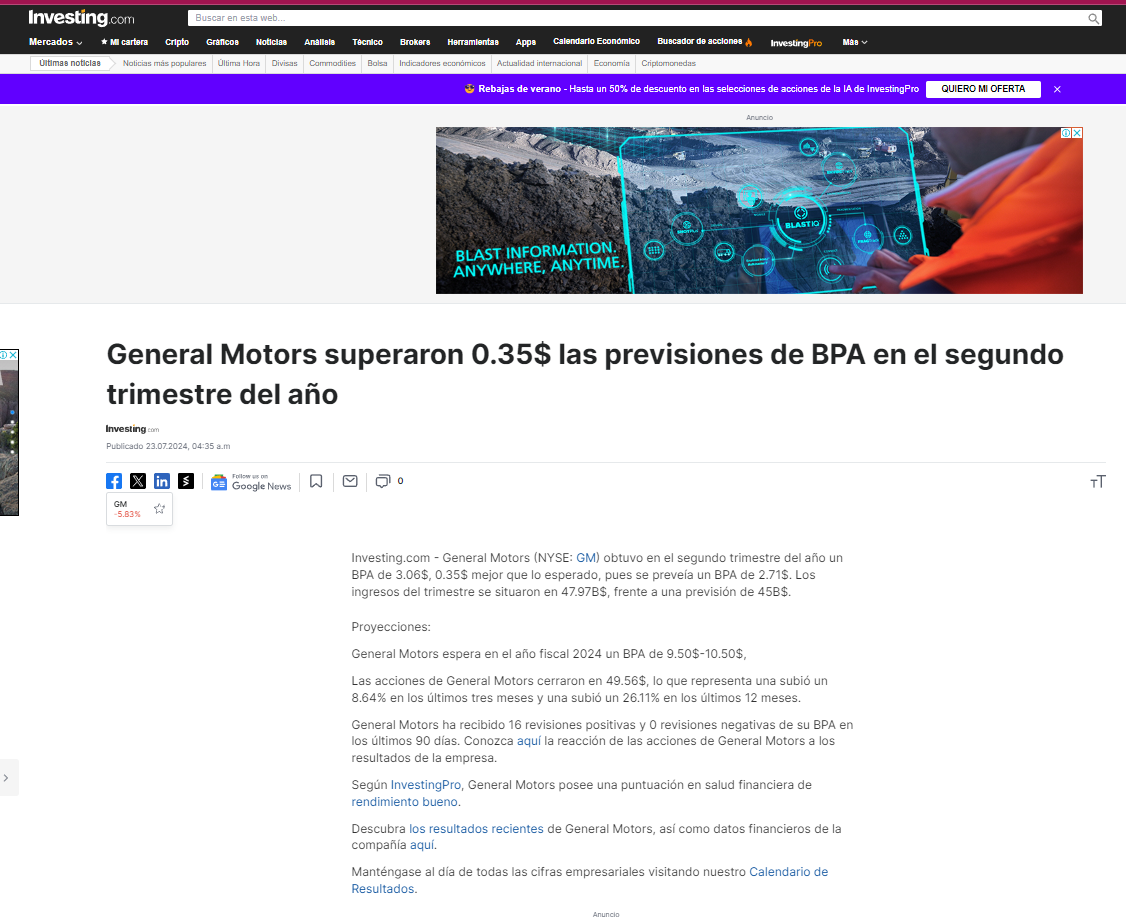Click 'aquí' link after compañía
Screen dimensions: 1126x924
point(422,845)
